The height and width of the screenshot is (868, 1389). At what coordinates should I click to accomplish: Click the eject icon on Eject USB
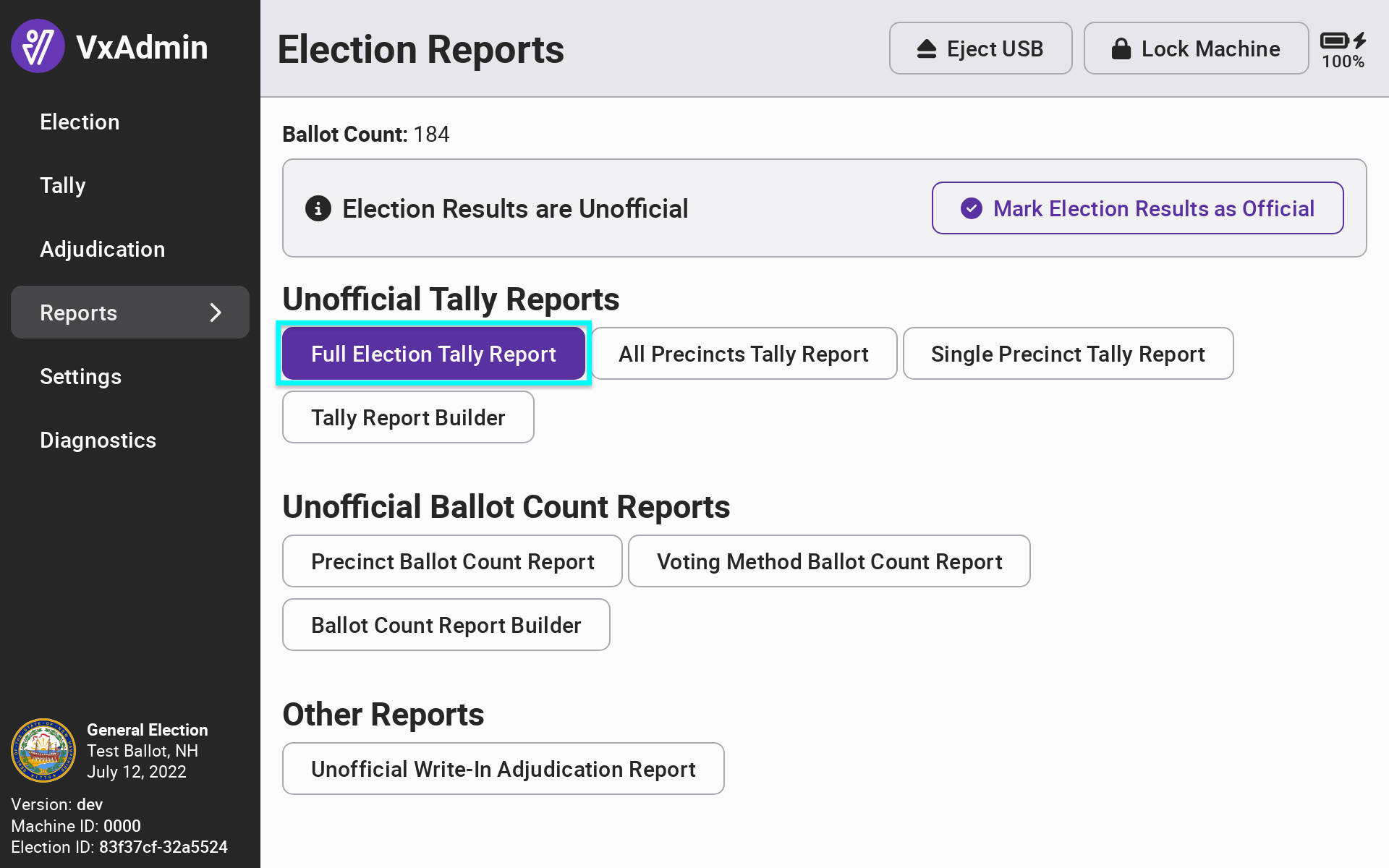(x=927, y=49)
